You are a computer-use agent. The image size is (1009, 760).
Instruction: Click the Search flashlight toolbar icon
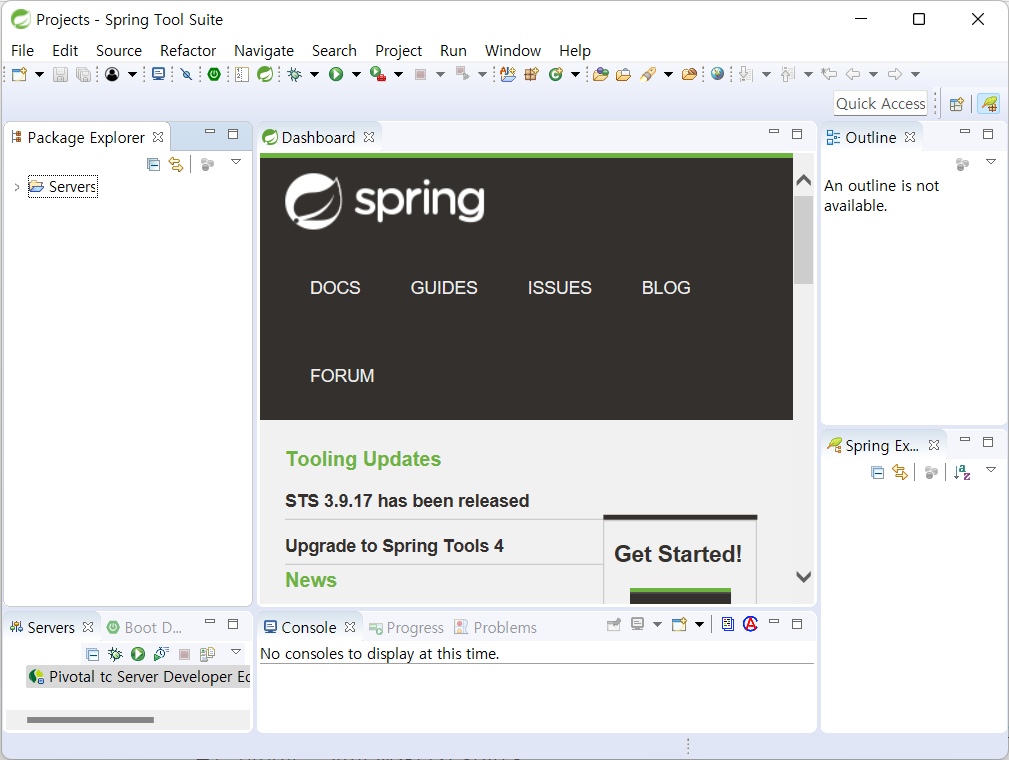pos(647,74)
